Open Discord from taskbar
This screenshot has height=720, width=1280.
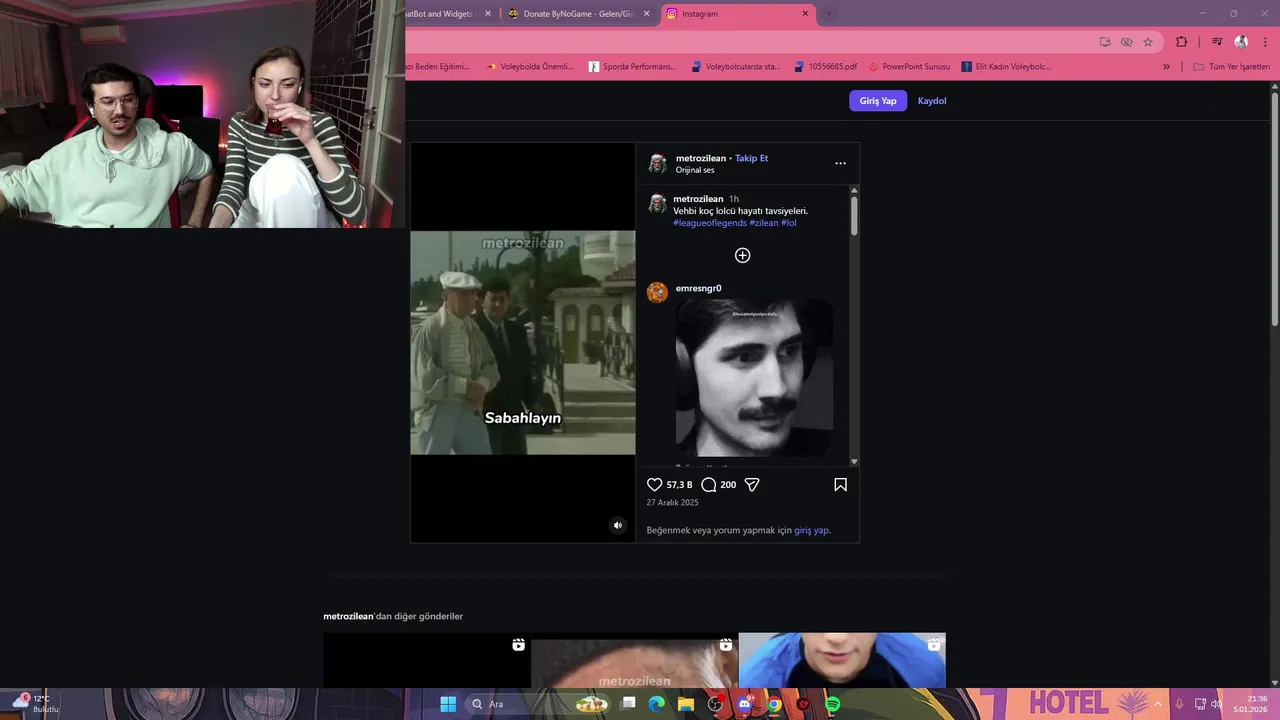point(744,704)
